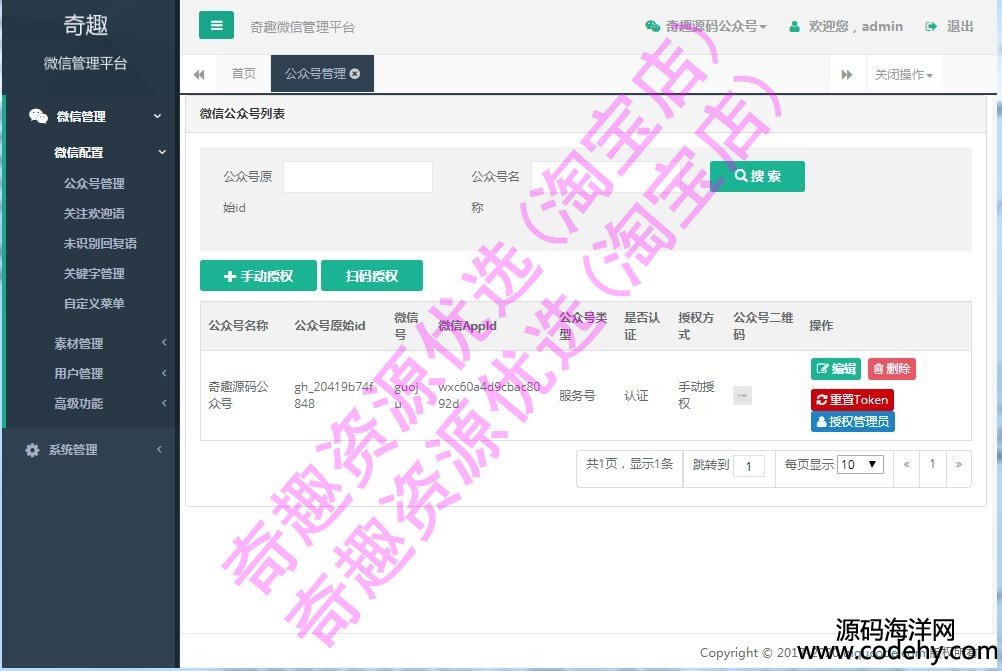Click the 重置Token button
This screenshot has width=1002, height=671.
click(x=852, y=399)
